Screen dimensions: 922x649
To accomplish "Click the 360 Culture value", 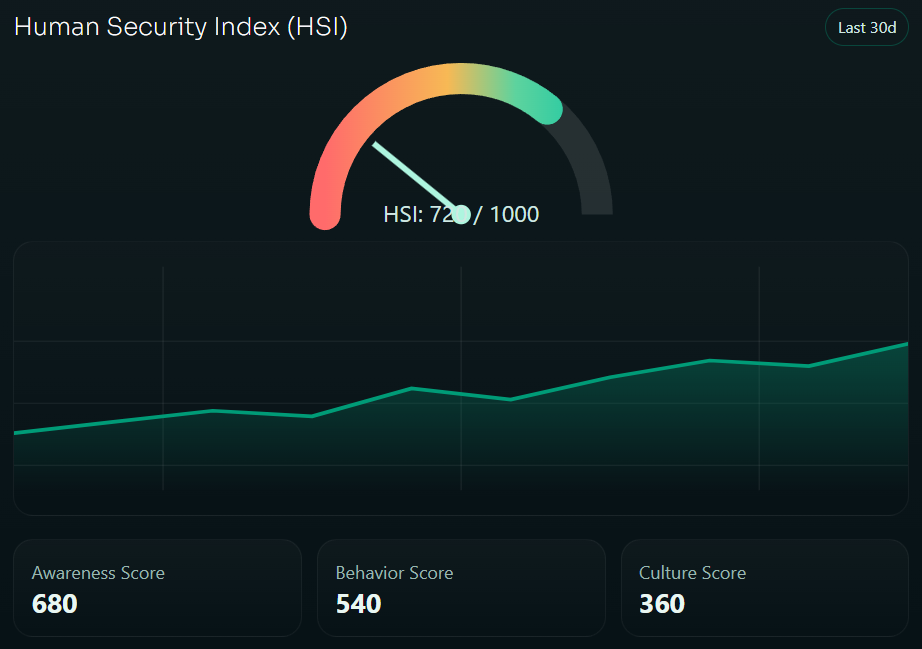I will point(662,604).
